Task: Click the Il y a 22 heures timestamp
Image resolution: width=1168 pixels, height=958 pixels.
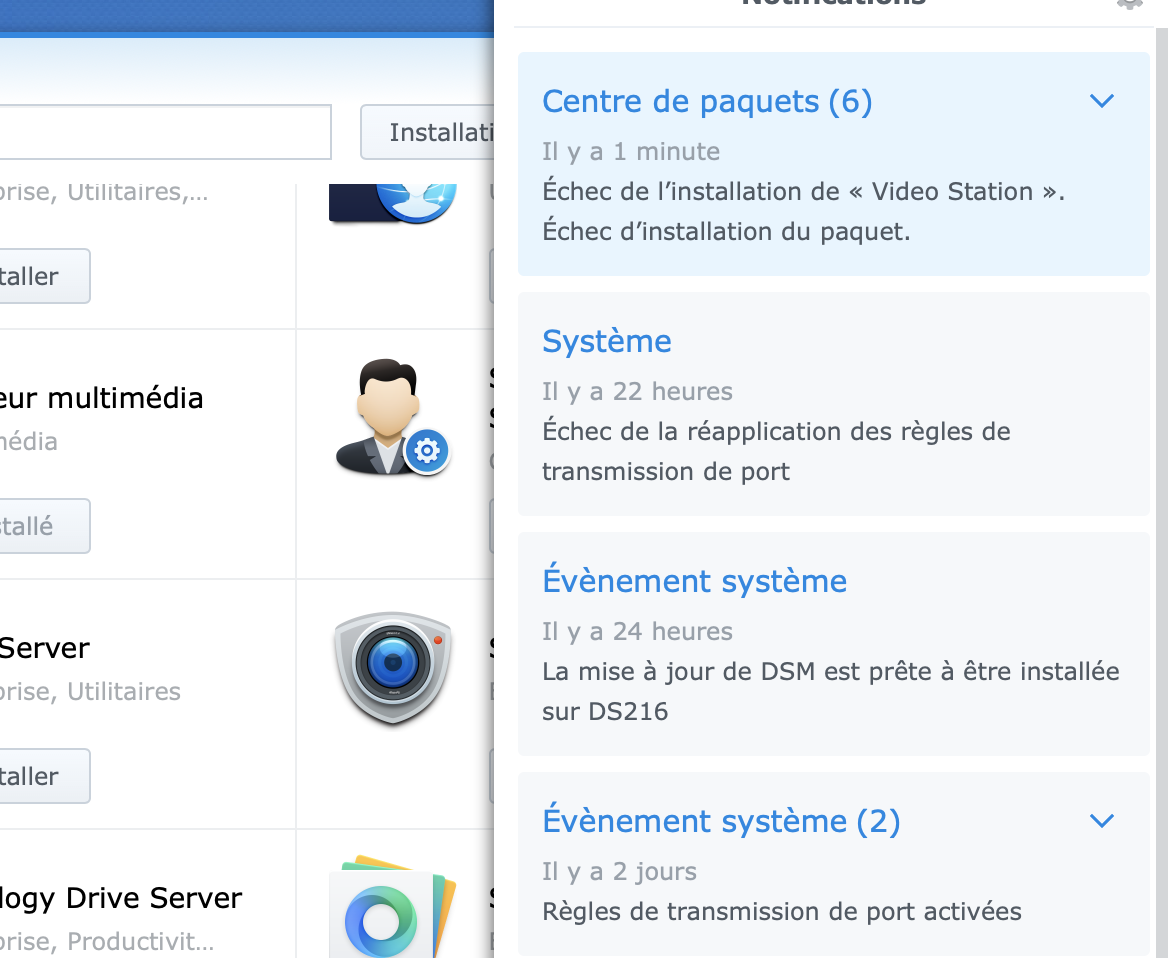Action: click(x=637, y=392)
